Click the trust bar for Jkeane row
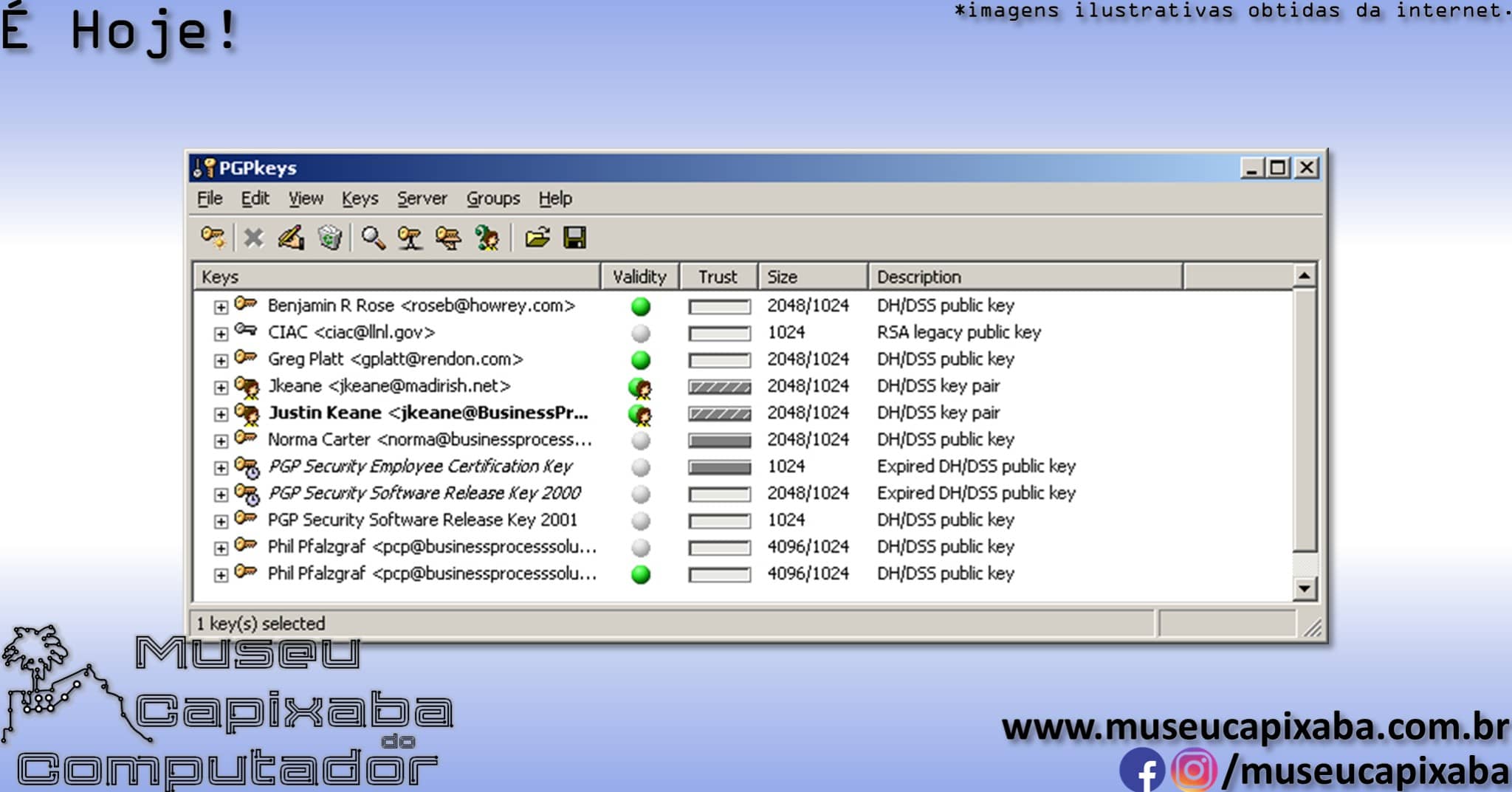1512x792 pixels. [x=719, y=387]
